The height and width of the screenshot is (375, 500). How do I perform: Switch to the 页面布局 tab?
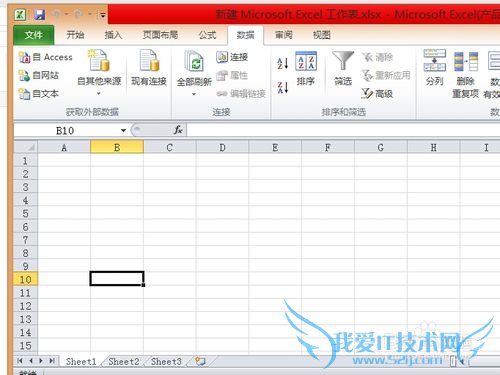coord(160,35)
